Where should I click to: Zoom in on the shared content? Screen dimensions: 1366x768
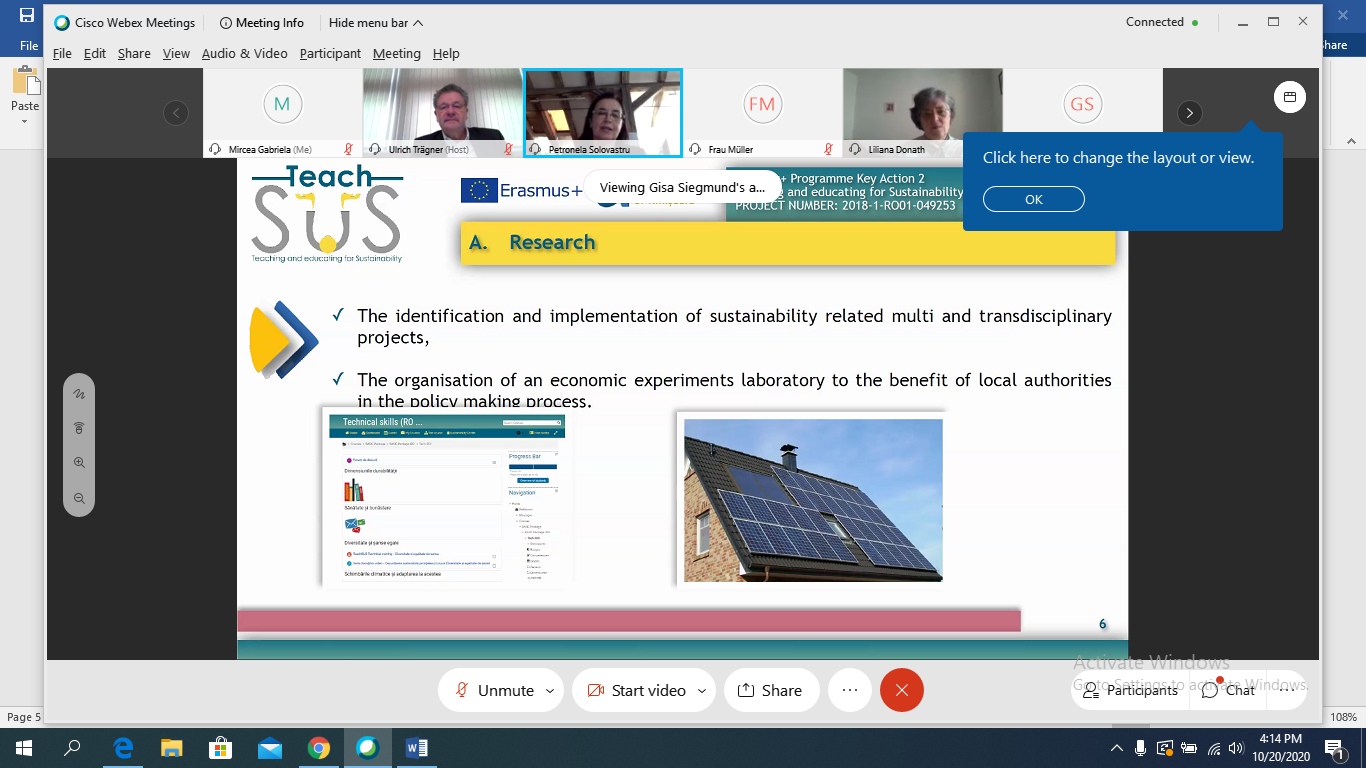click(x=79, y=463)
